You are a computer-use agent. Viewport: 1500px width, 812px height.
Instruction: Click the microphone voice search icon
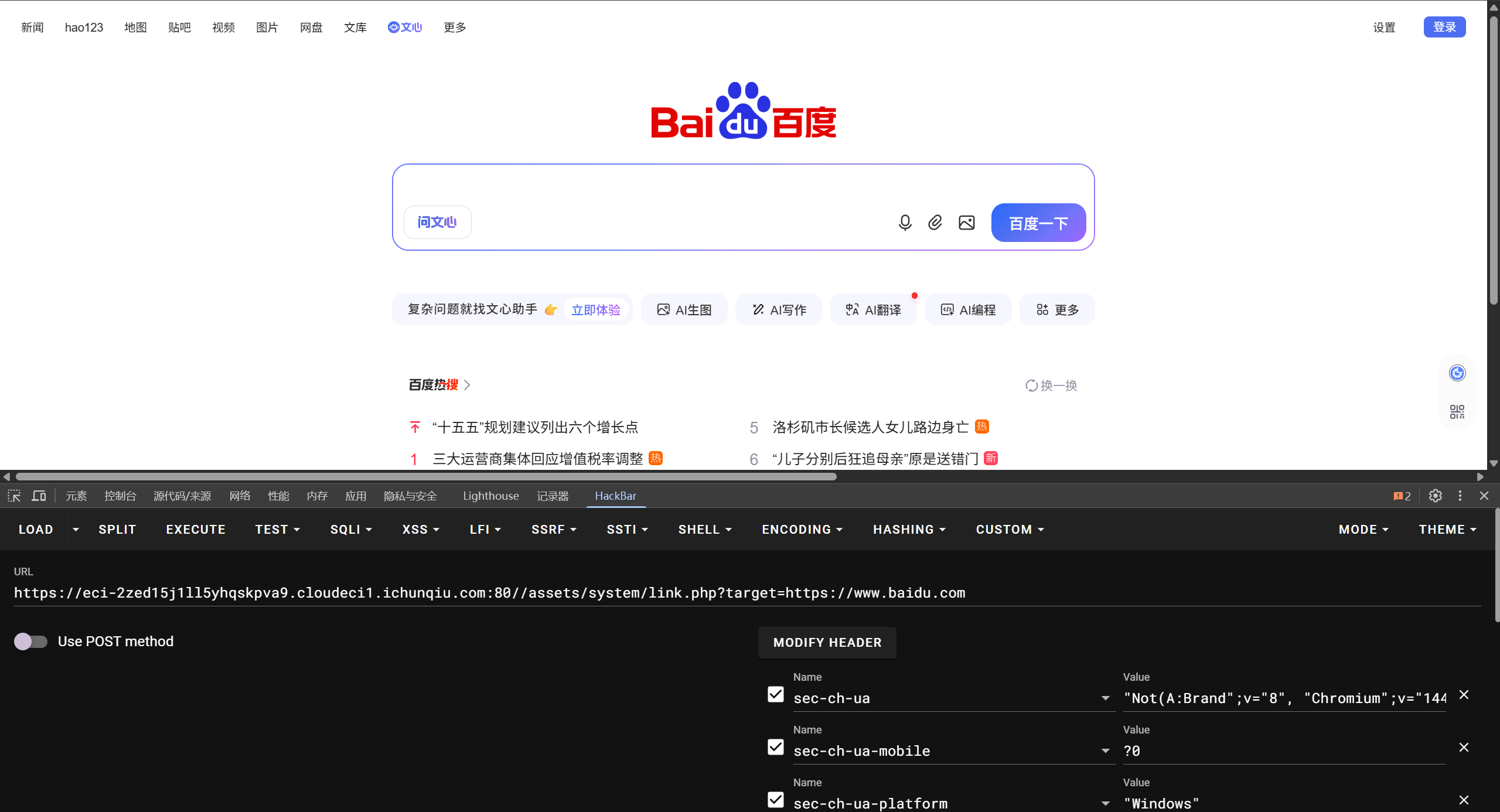(x=905, y=223)
